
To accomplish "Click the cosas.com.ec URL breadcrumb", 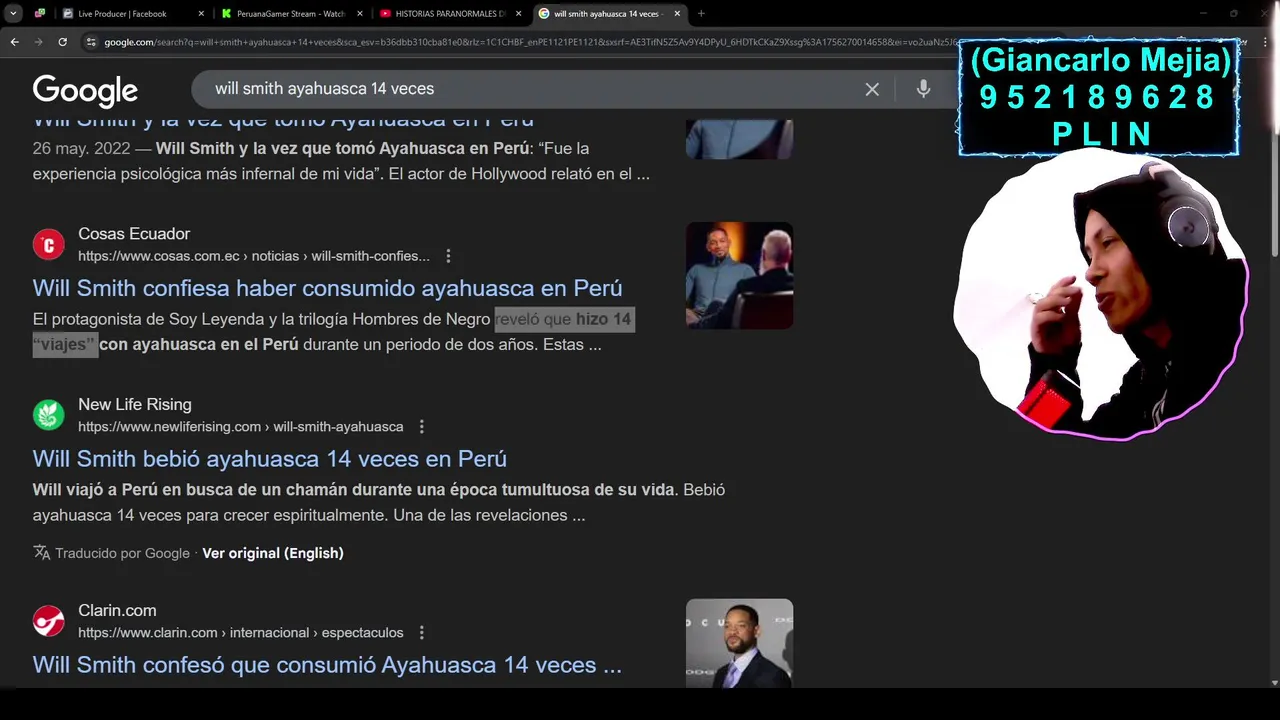I will click(x=254, y=256).
